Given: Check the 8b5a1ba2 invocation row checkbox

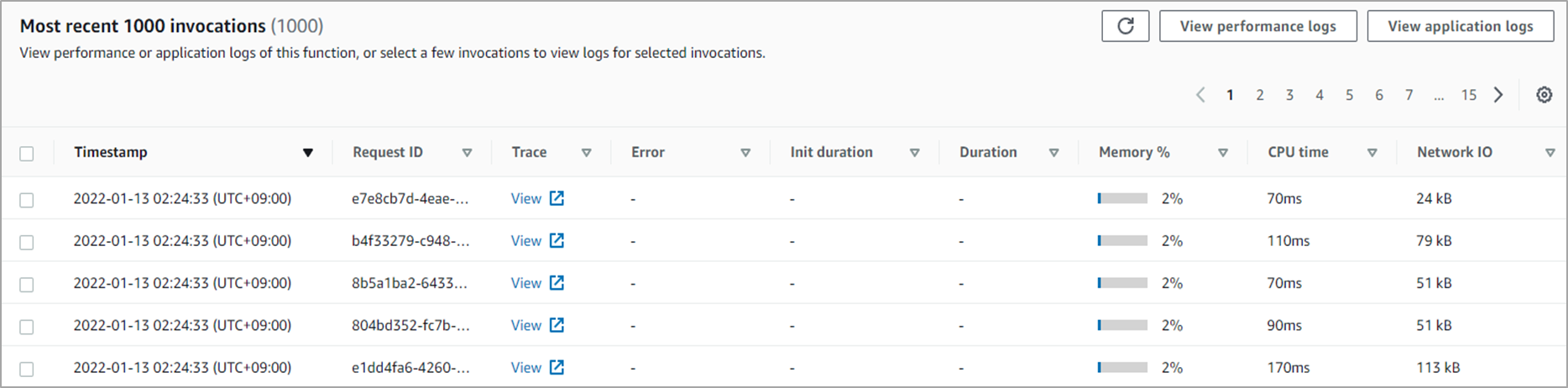Looking at the screenshot, I should point(27,285).
